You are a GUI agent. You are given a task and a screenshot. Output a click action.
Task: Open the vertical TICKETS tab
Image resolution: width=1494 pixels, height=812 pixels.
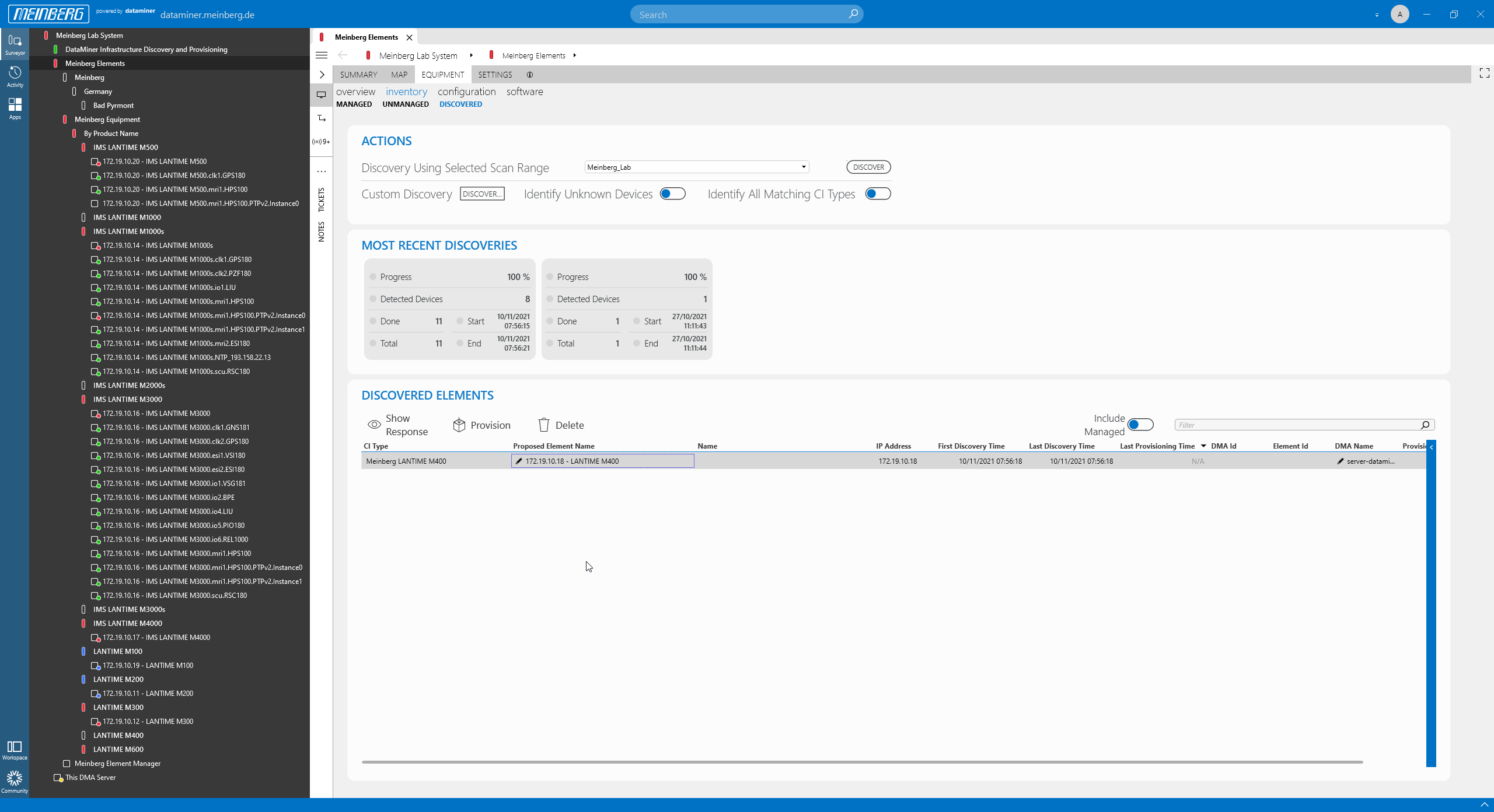click(322, 200)
